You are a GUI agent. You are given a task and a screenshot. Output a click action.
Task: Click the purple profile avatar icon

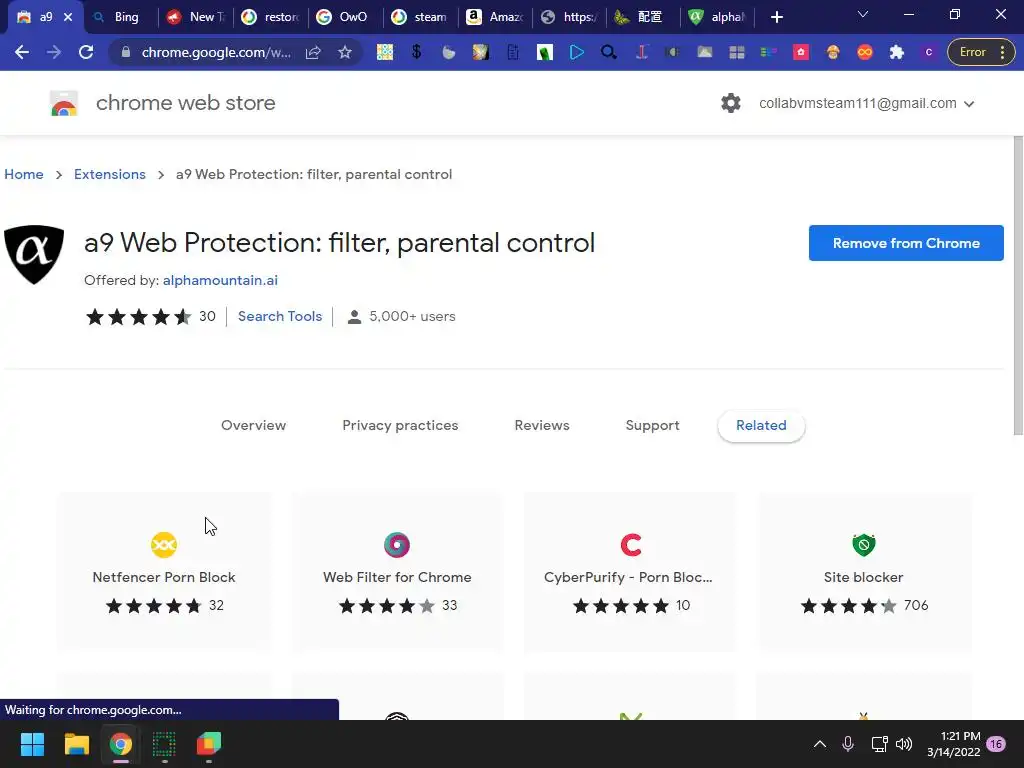point(929,52)
